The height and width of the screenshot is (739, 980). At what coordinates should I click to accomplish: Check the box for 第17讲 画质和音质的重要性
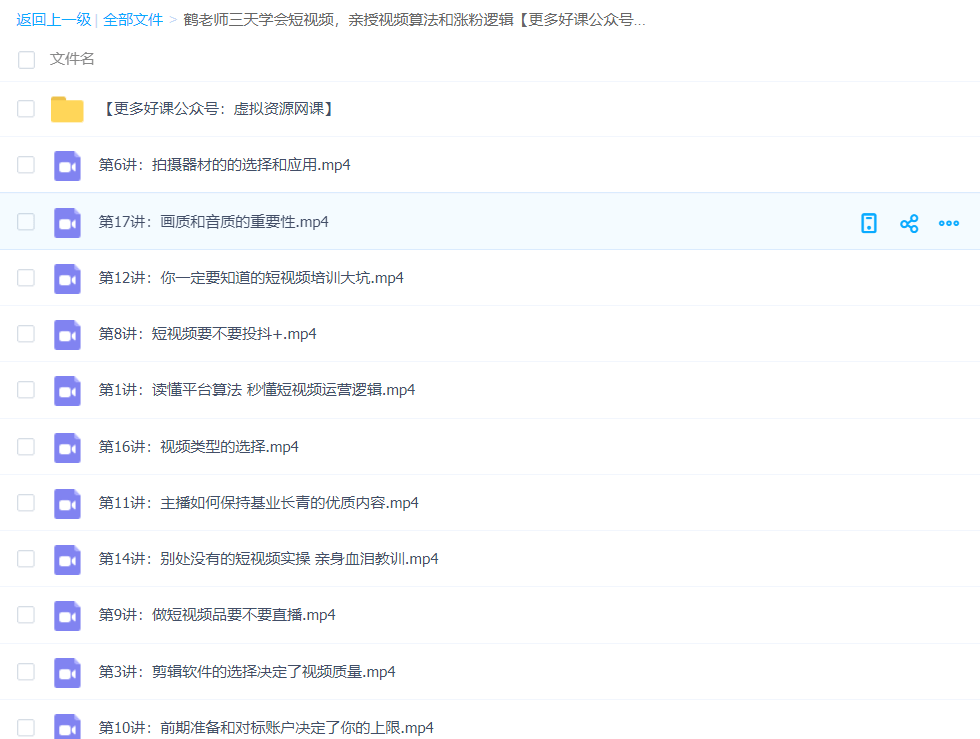pyautogui.click(x=26, y=222)
